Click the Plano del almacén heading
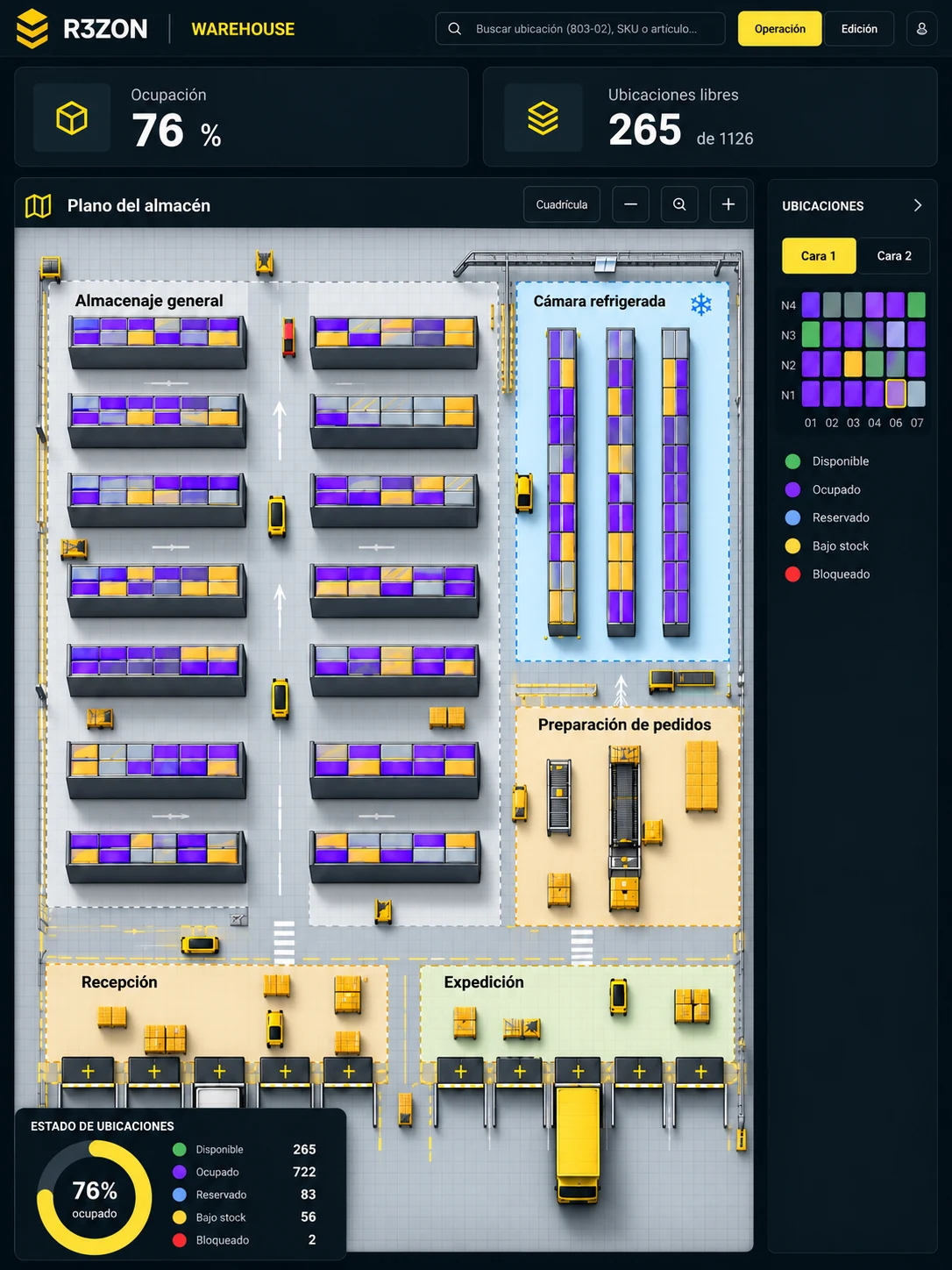Screen dimensions: 952x1270 point(139,206)
